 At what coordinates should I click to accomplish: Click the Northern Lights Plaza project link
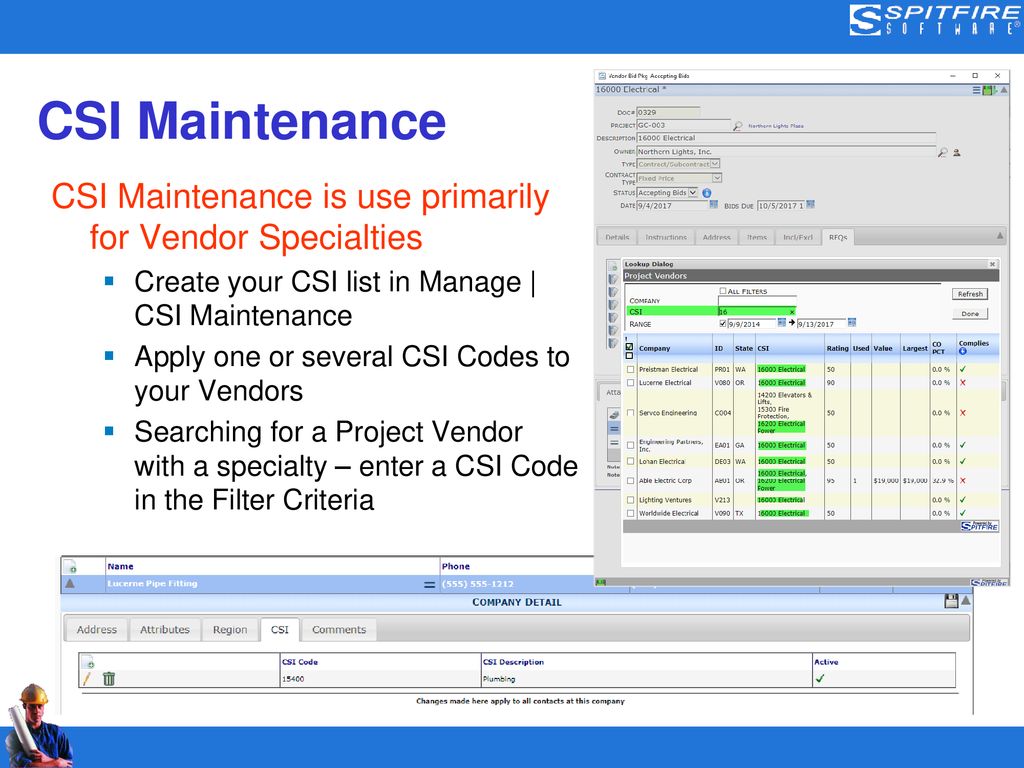[776, 126]
